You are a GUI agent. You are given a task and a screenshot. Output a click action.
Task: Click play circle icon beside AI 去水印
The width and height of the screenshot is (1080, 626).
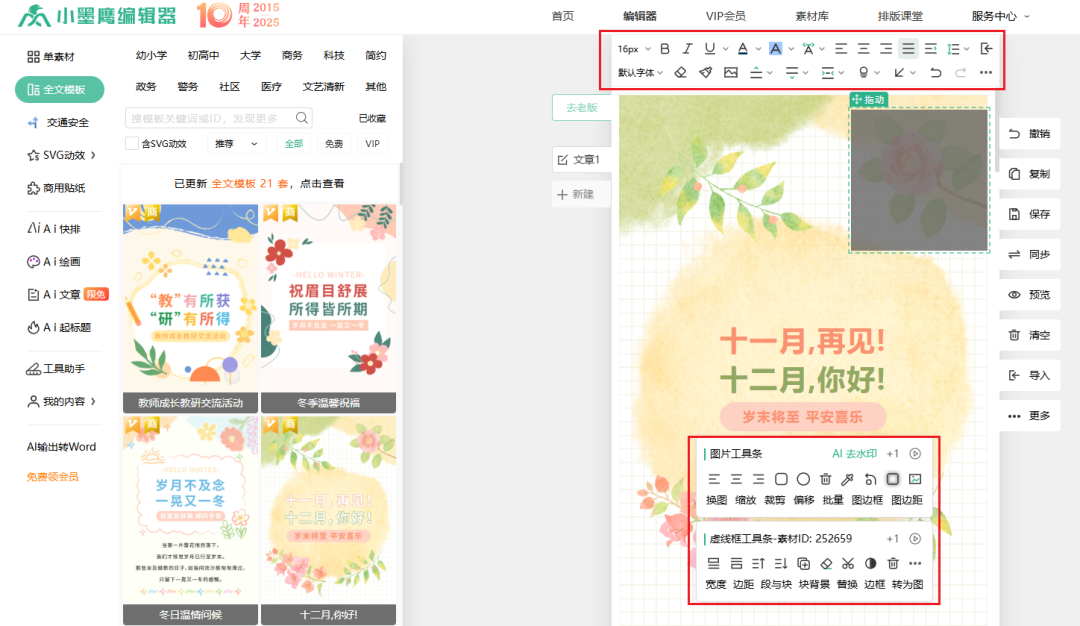tap(915, 454)
